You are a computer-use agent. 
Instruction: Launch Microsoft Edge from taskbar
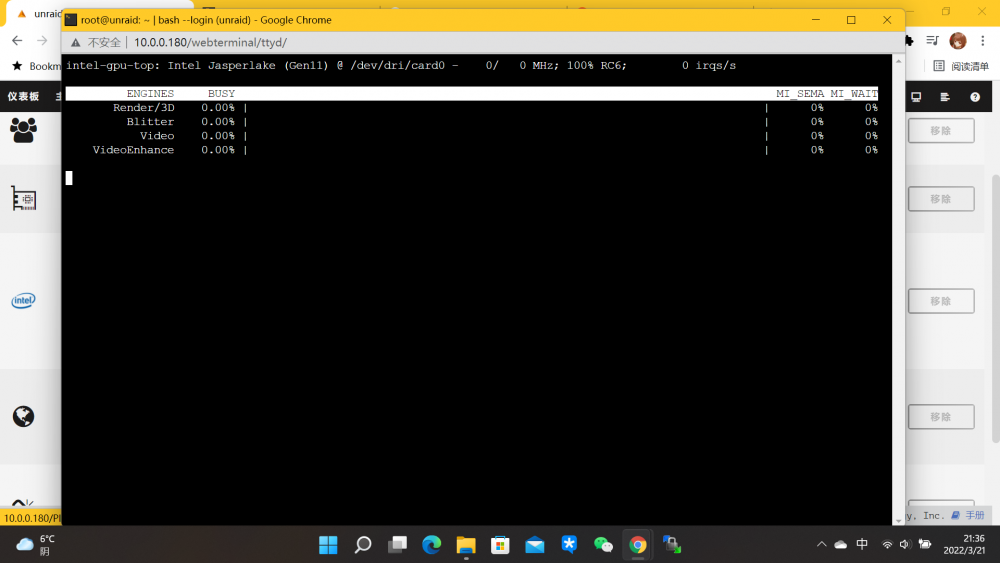coord(432,545)
